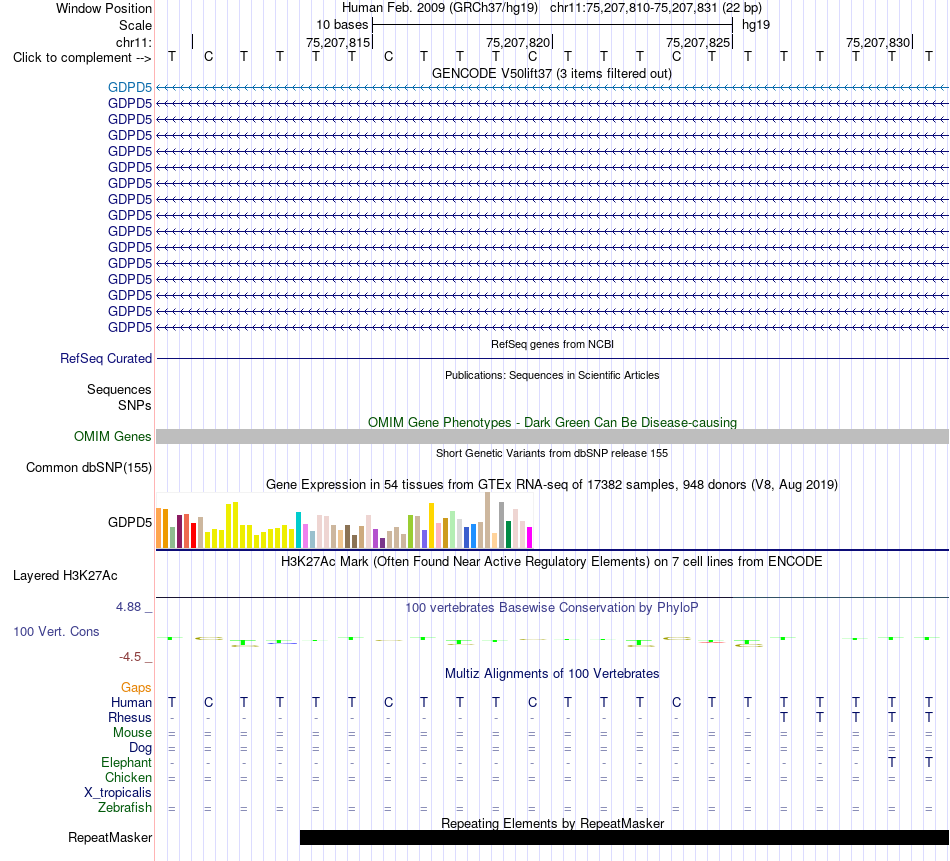Image resolution: width=950 pixels, height=861 pixels.
Task: Click the RefSeq Curated intron line
Action: pyautogui.click(x=552, y=358)
